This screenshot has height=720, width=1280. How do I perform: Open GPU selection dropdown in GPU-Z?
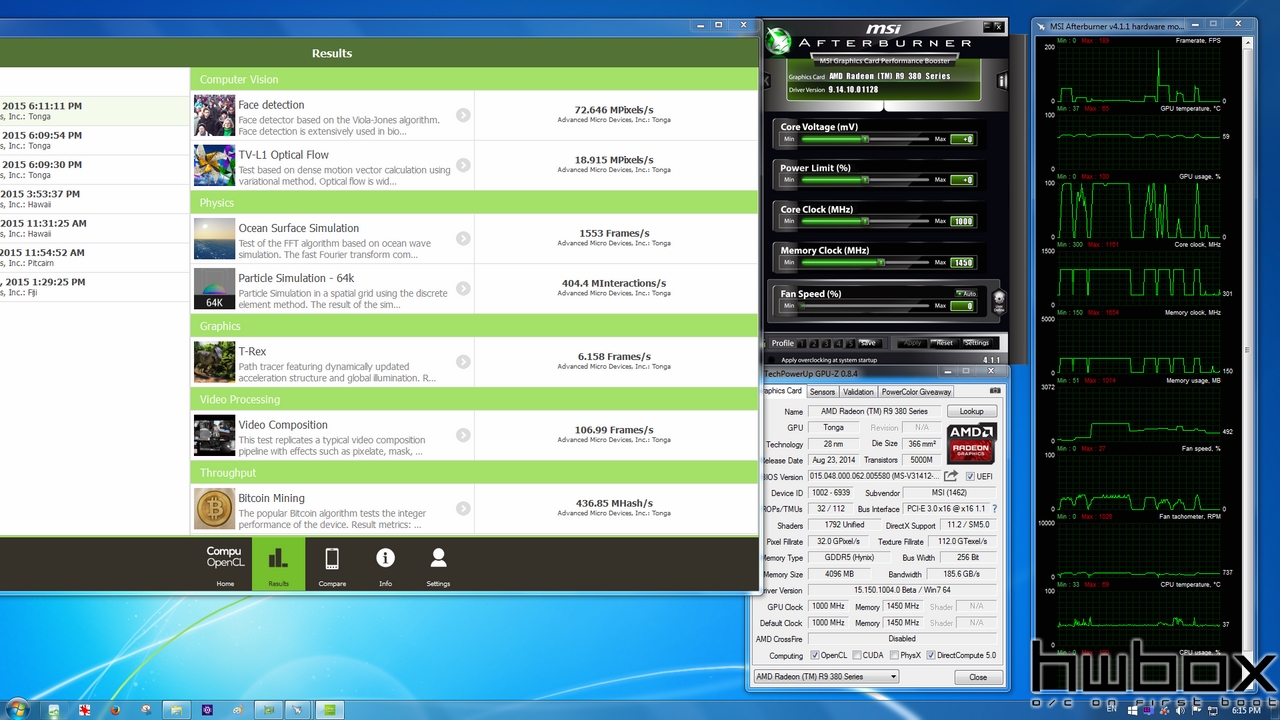(826, 677)
